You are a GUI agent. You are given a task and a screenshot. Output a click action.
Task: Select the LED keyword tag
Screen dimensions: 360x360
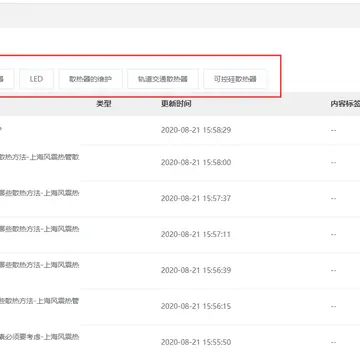click(36, 79)
